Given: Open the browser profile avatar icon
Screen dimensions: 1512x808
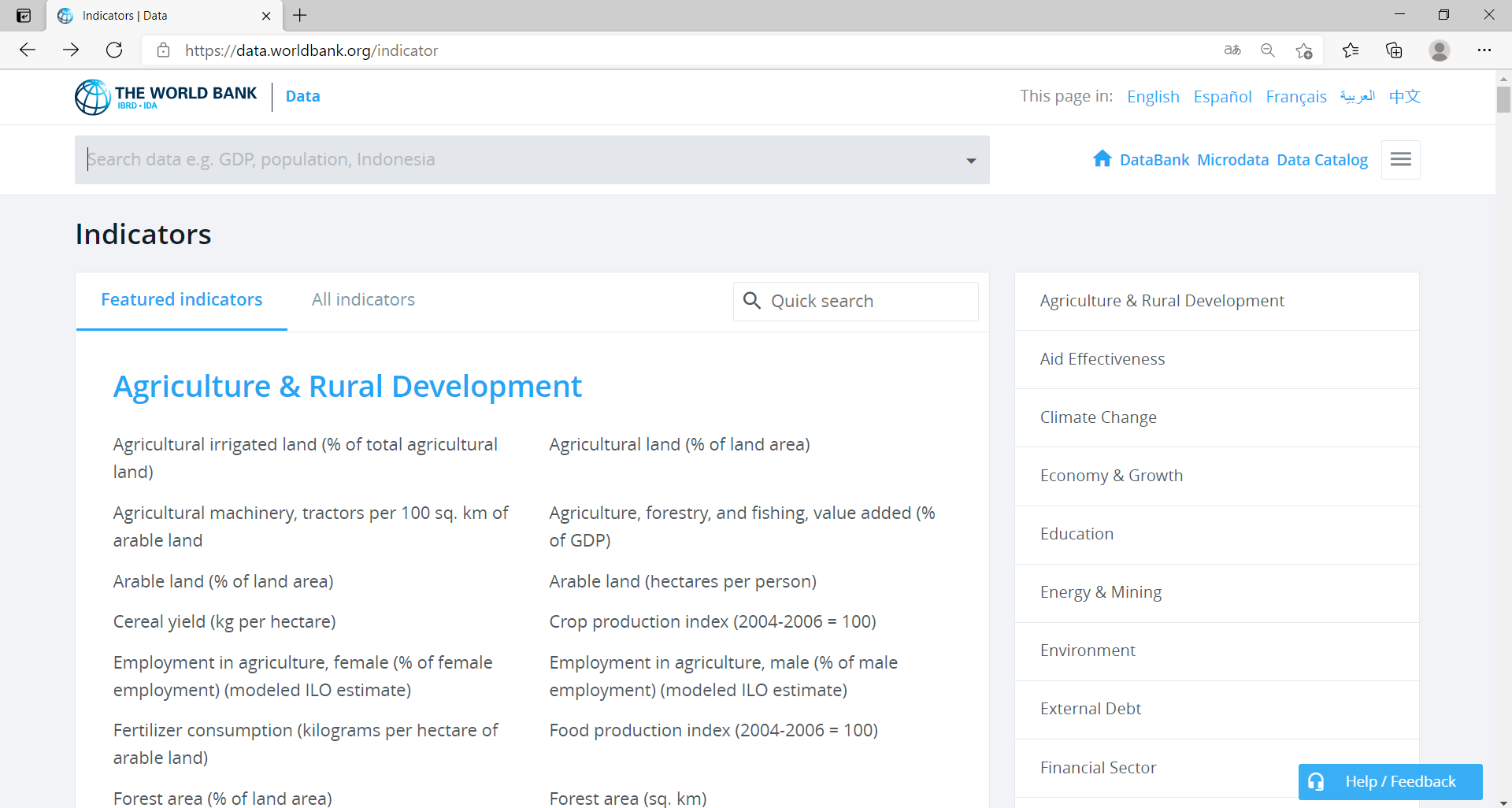Looking at the screenshot, I should tap(1439, 50).
